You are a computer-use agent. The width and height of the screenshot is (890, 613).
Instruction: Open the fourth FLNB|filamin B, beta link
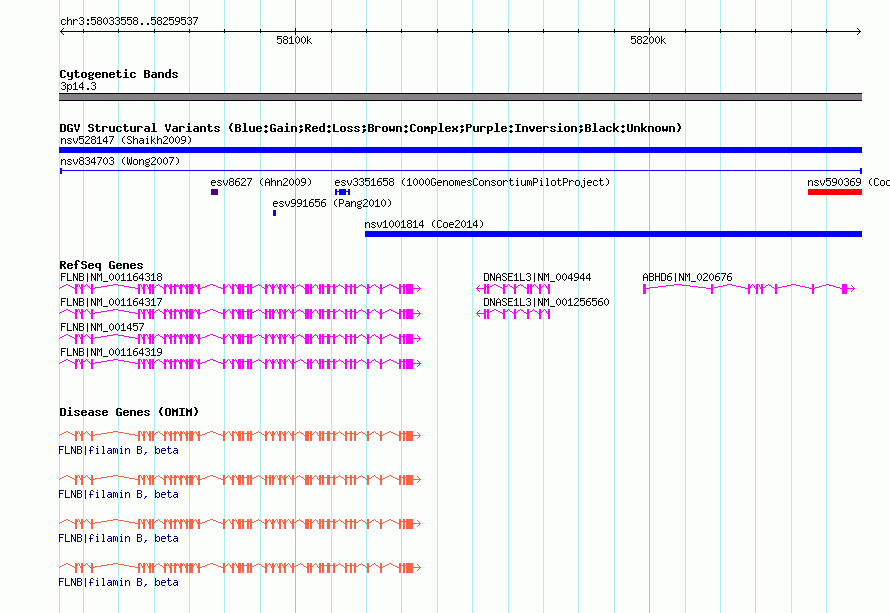119,582
